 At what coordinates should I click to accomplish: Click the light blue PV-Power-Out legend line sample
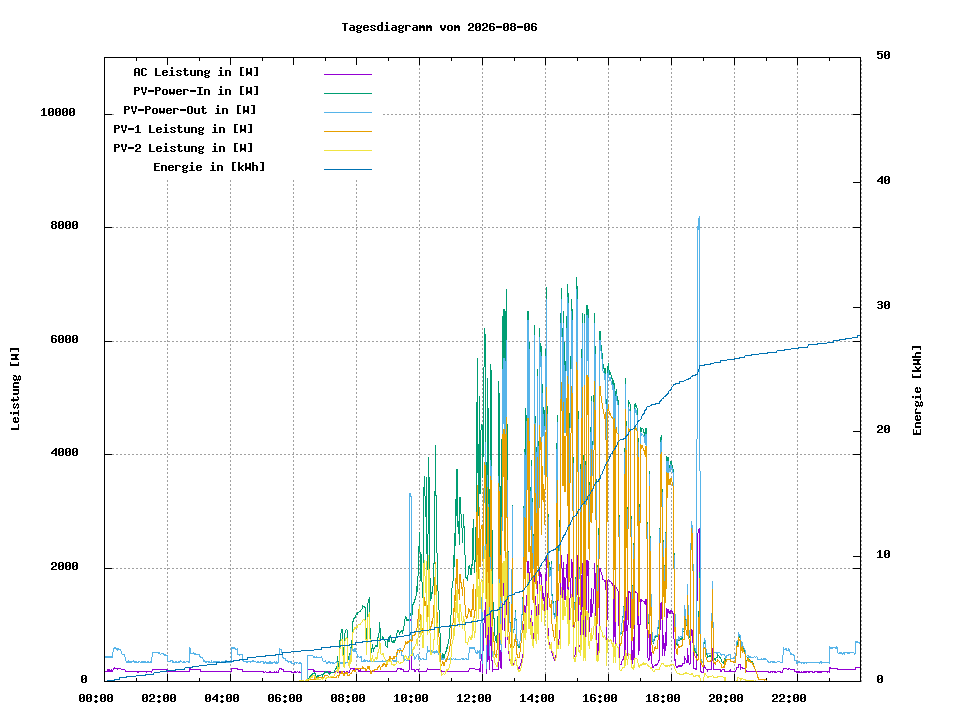click(x=348, y=112)
